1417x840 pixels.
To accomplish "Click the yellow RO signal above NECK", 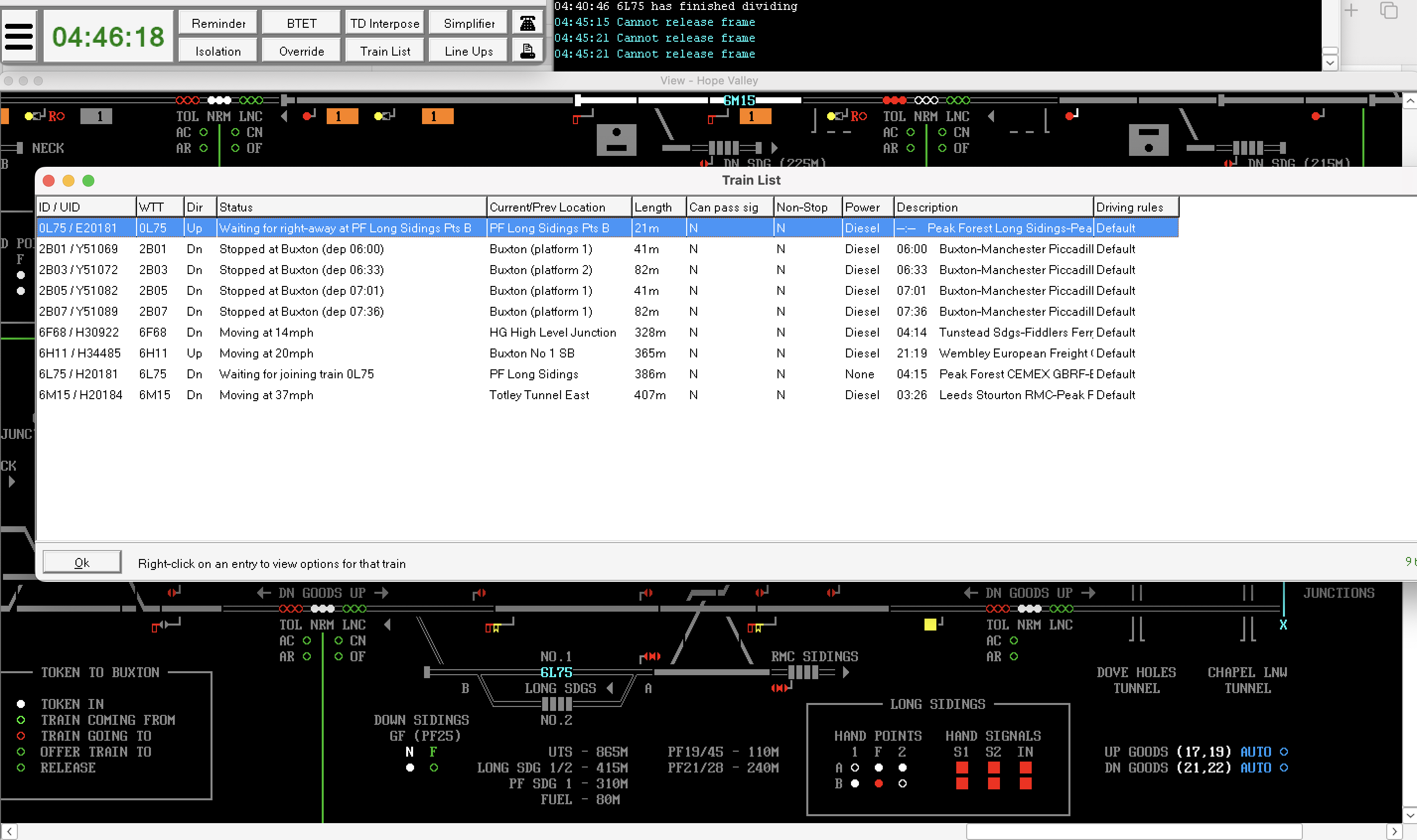I will tap(45, 116).
